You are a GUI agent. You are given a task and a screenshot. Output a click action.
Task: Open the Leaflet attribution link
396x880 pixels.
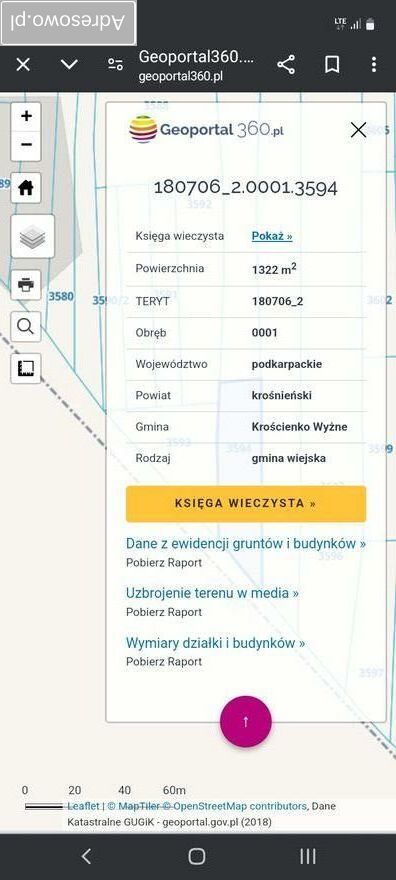coord(84,806)
